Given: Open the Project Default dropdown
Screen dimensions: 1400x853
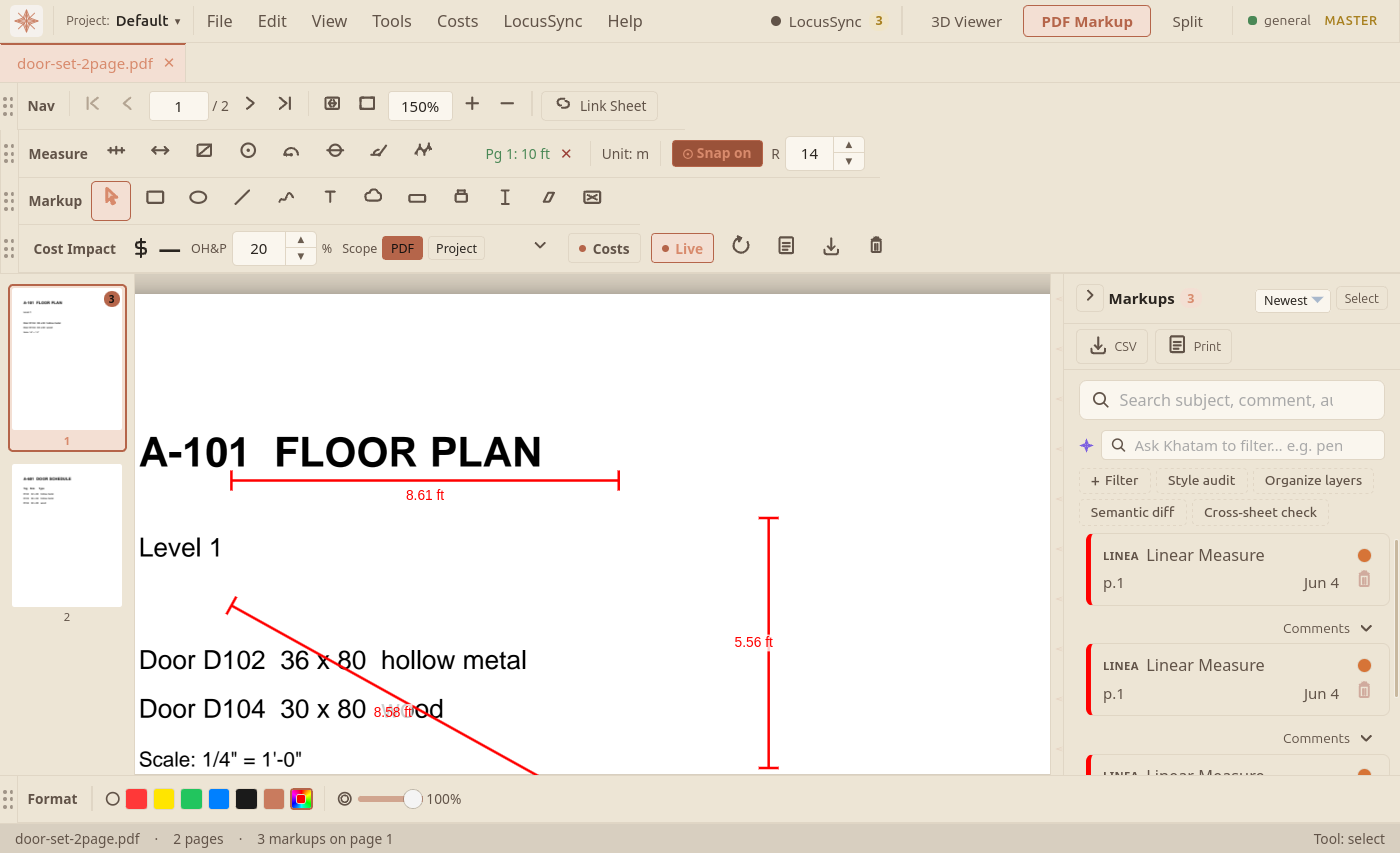Looking at the screenshot, I should 124,21.
